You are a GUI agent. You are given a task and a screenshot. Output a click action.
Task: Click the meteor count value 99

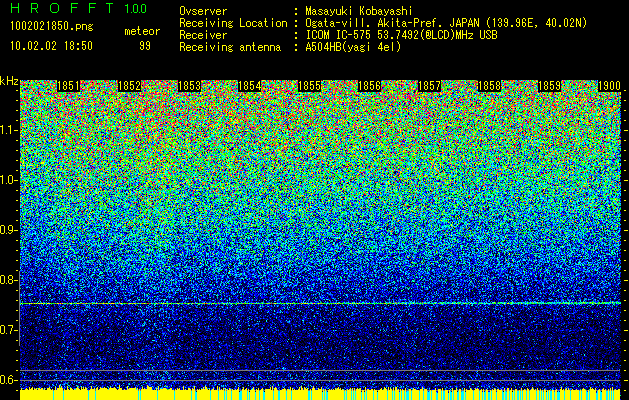[145, 46]
